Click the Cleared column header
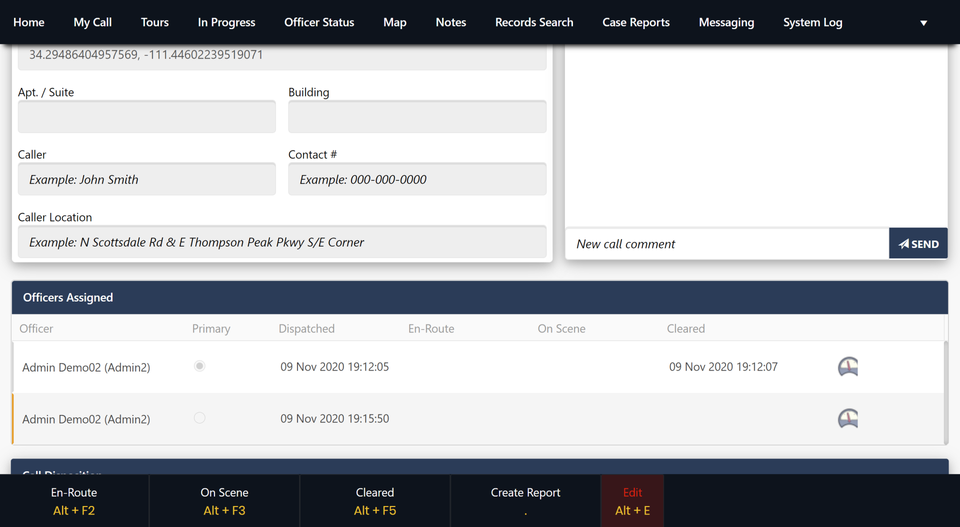Image resolution: width=960 pixels, height=527 pixels. [686, 329]
